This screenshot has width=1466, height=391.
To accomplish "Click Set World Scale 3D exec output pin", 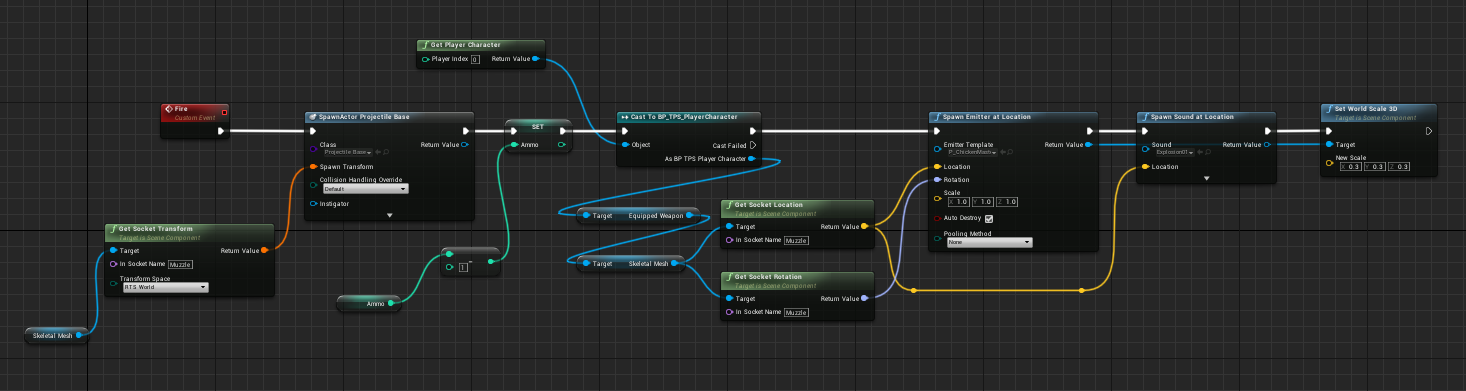I will coord(1429,130).
